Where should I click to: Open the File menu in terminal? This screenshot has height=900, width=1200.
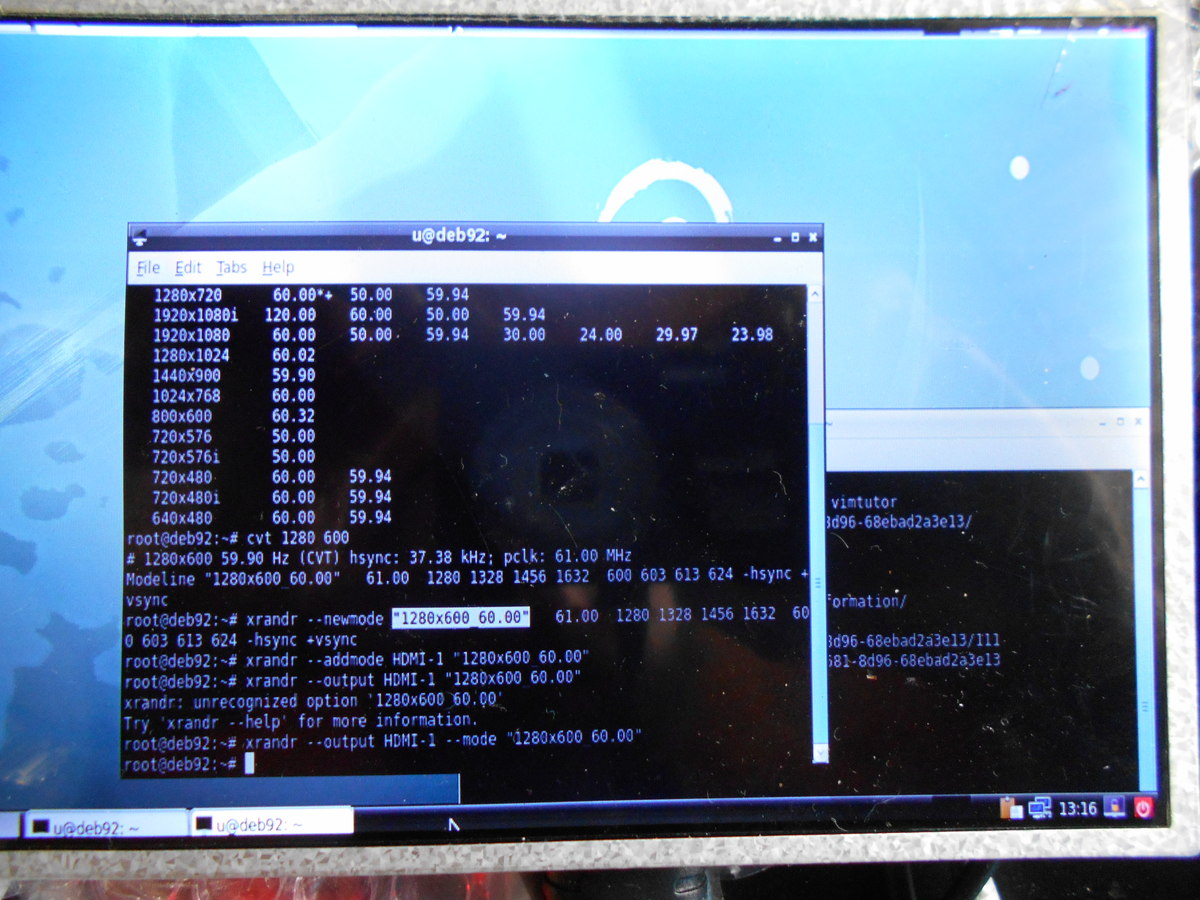(148, 268)
